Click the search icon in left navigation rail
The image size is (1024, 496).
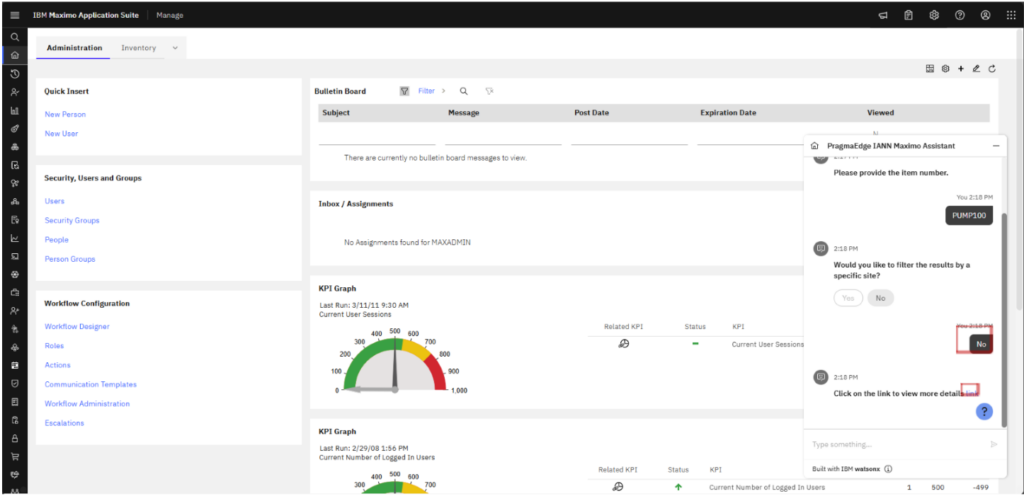click(x=14, y=38)
